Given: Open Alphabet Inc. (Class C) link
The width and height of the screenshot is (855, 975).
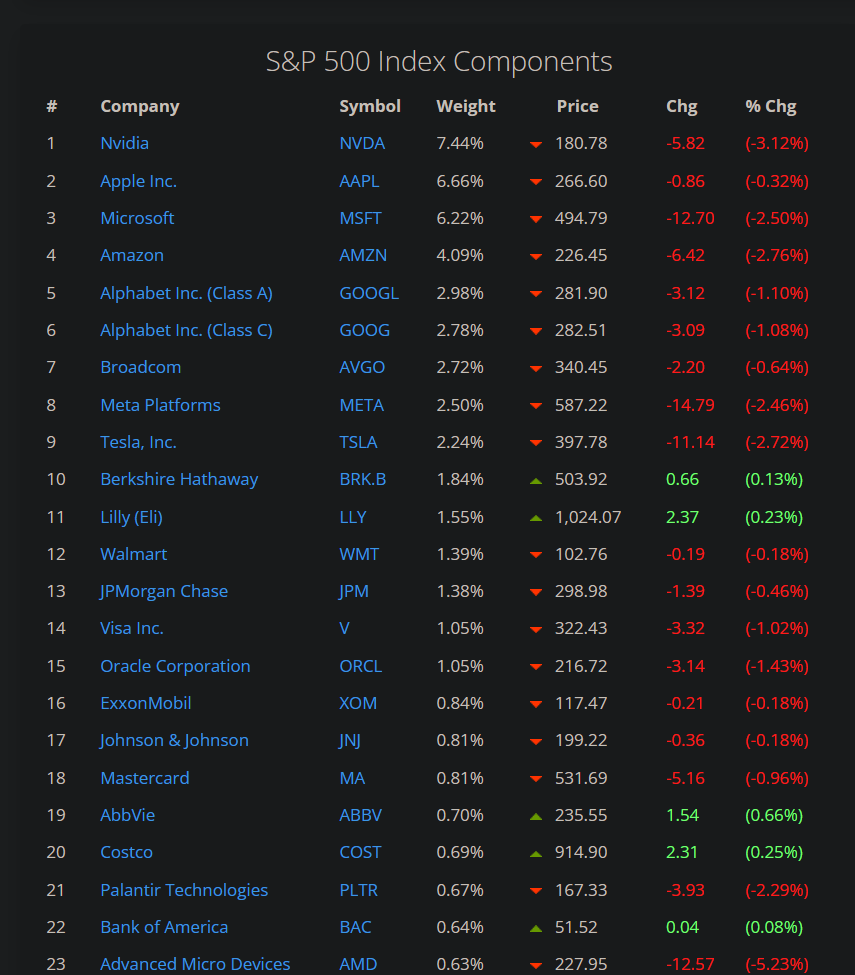Looking at the screenshot, I should (187, 330).
